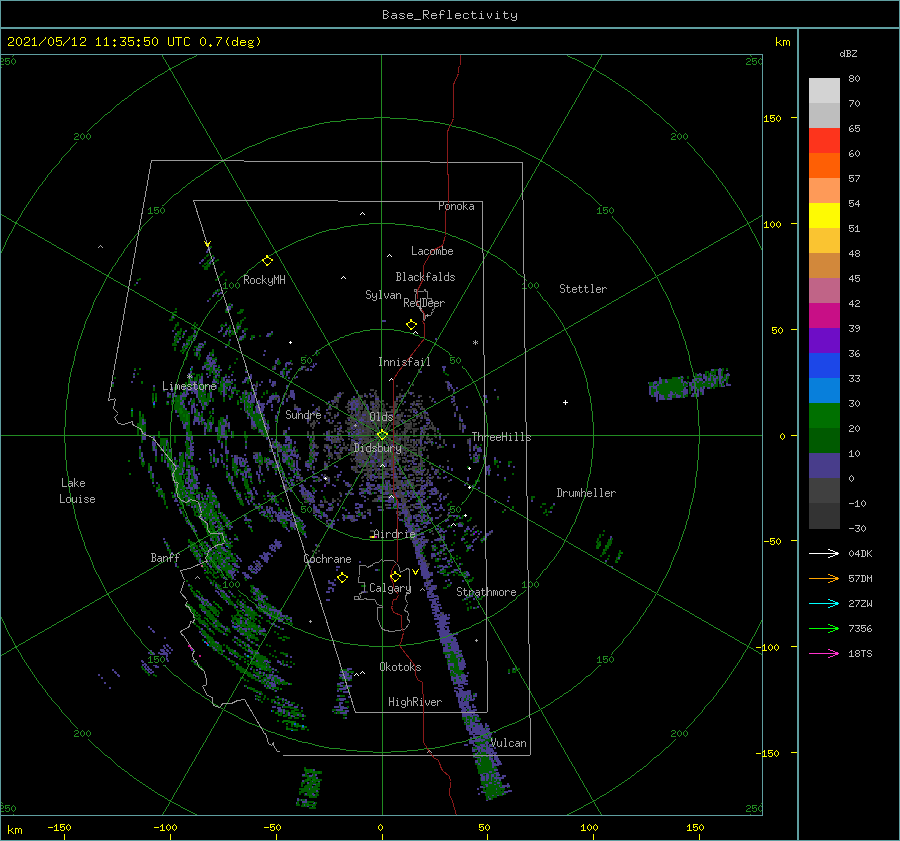Click the Base_Reflectivity title

pyautogui.click(x=450, y=15)
